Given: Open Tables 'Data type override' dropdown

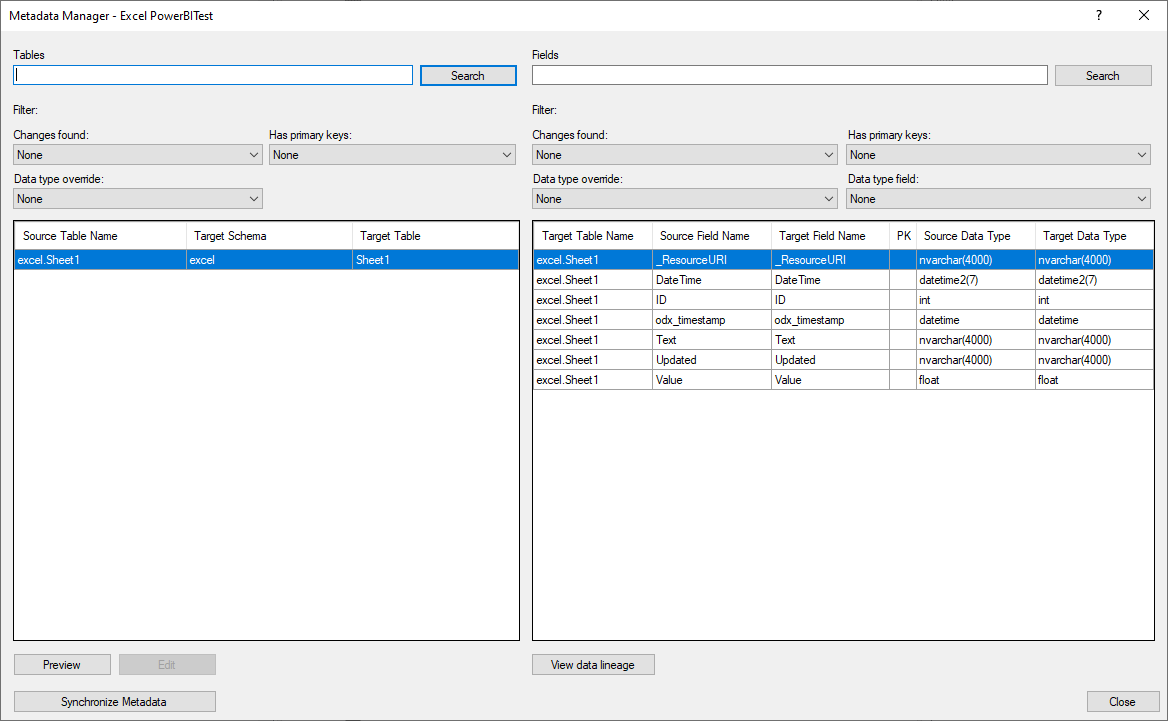Looking at the screenshot, I should (138, 199).
